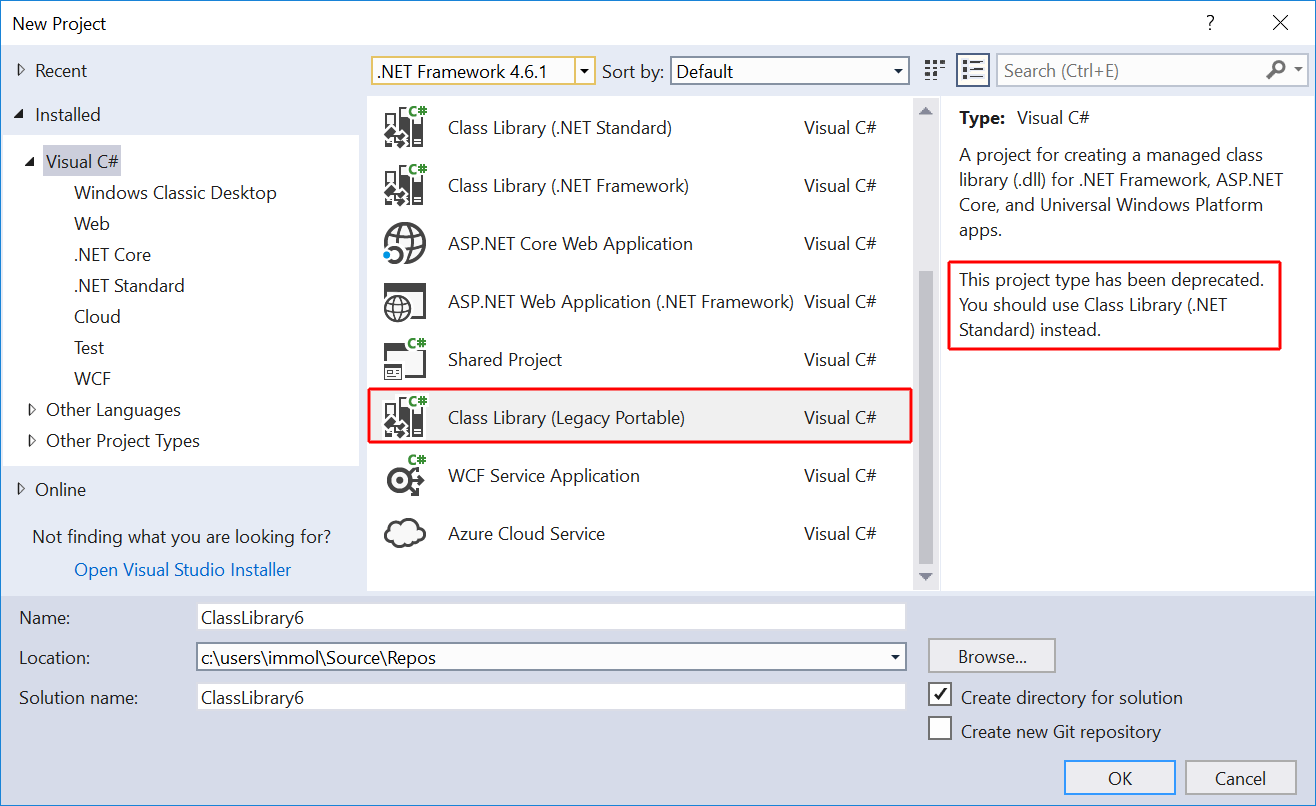Select the WCF category

point(92,378)
